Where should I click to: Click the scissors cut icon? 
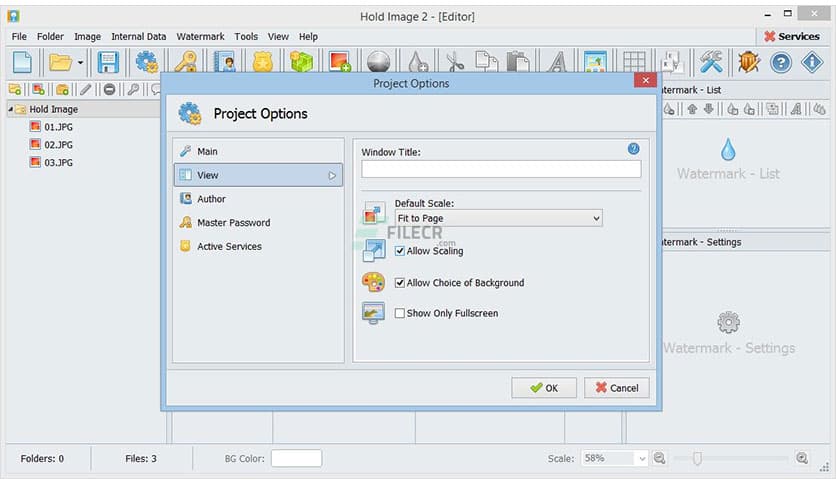point(455,62)
